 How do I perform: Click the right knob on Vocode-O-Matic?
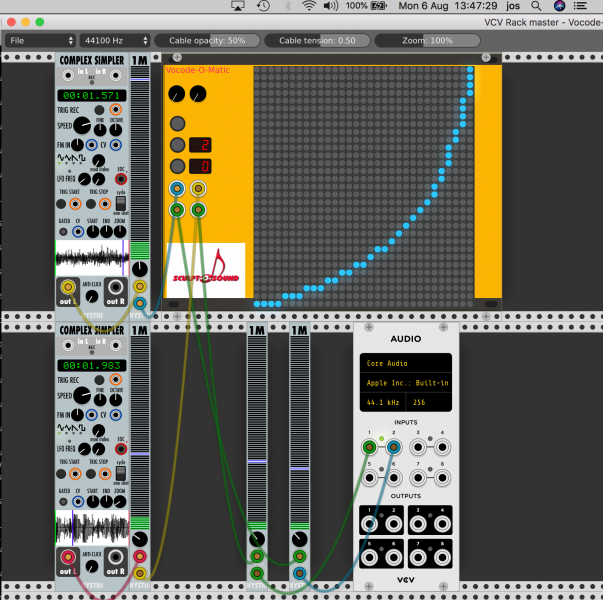click(198, 94)
